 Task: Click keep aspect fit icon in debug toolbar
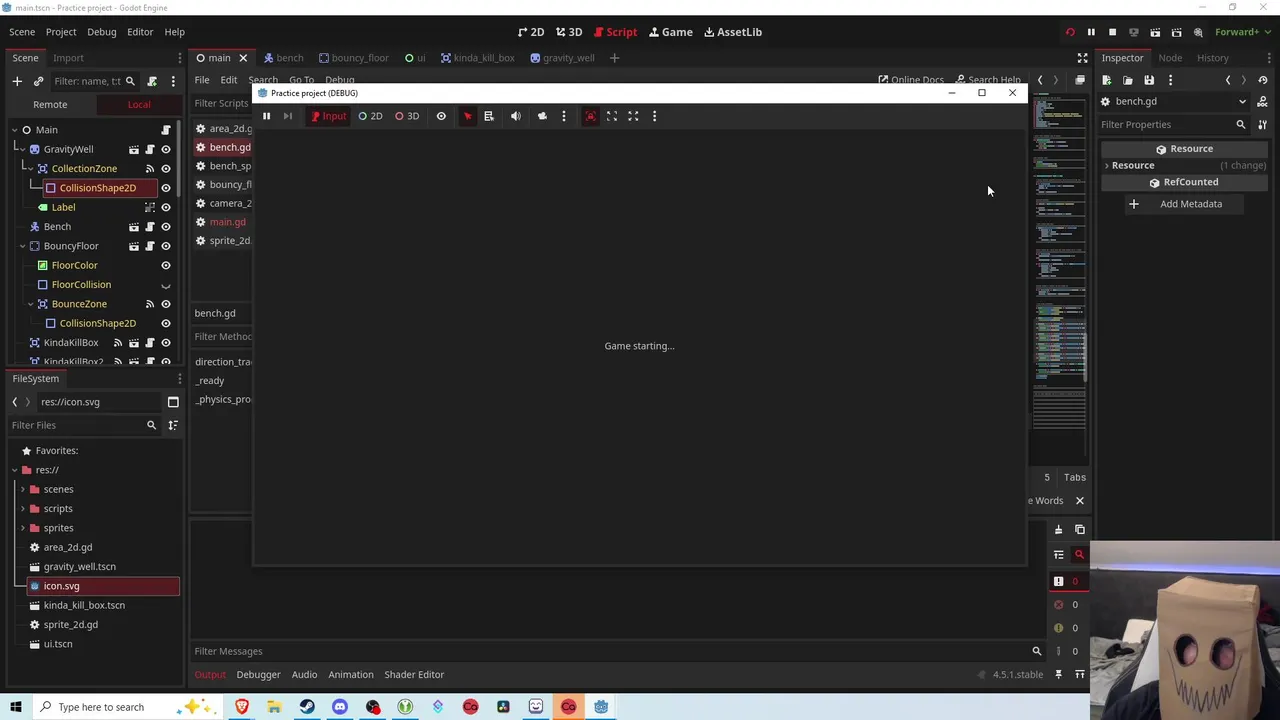(612, 116)
